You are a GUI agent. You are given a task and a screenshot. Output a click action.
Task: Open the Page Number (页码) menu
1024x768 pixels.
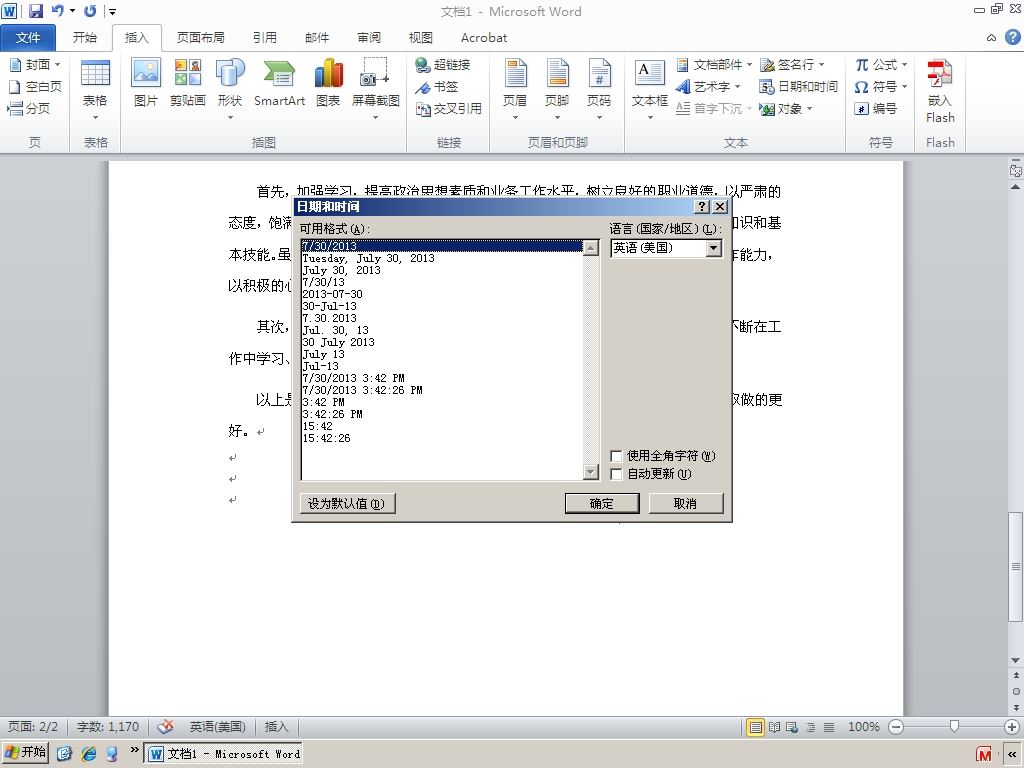(599, 89)
